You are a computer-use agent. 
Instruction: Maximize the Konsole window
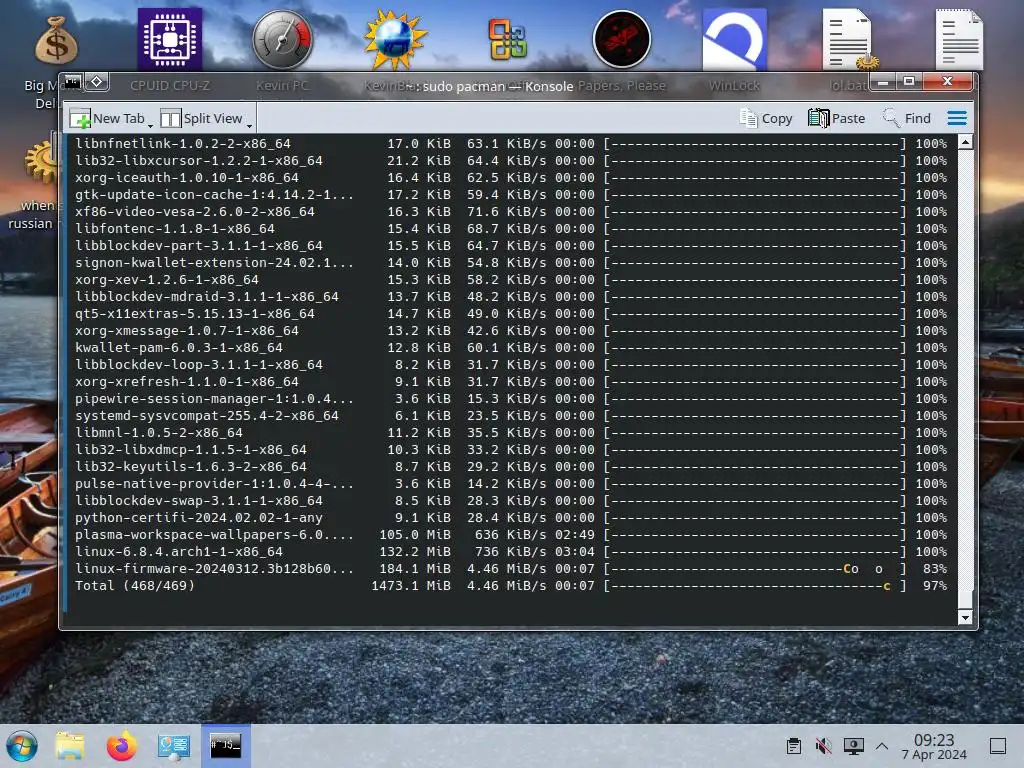coord(908,82)
